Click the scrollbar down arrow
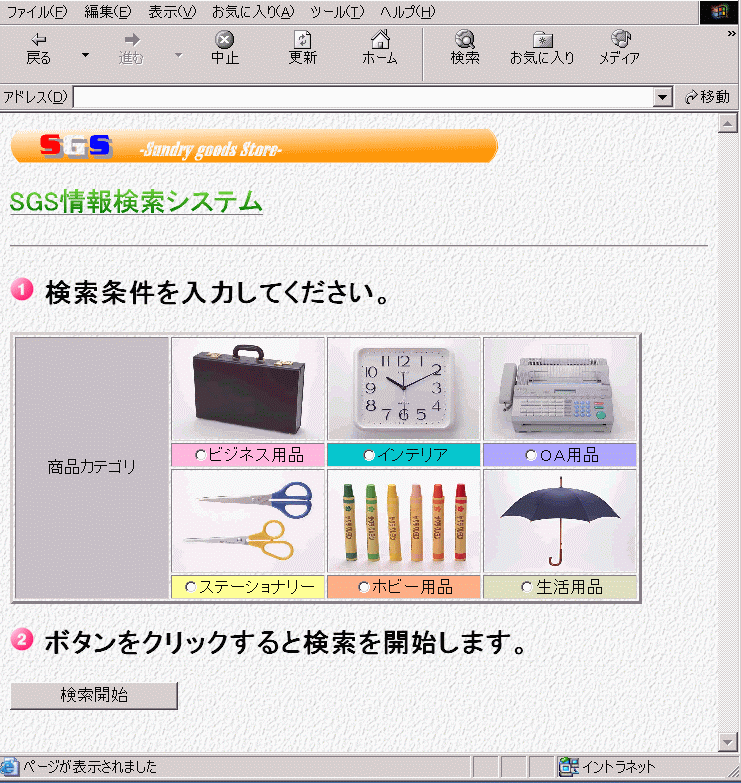The image size is (741, 783). 728,741
